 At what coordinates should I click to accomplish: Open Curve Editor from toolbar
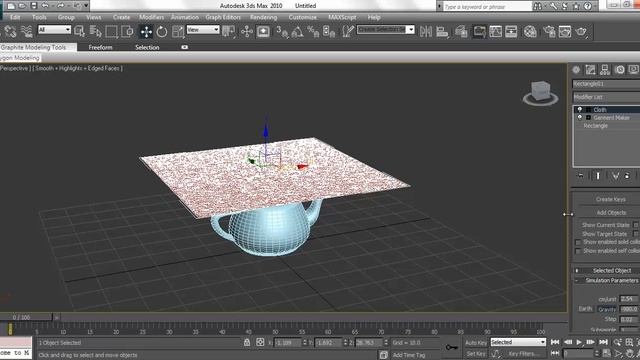[495, 31]
